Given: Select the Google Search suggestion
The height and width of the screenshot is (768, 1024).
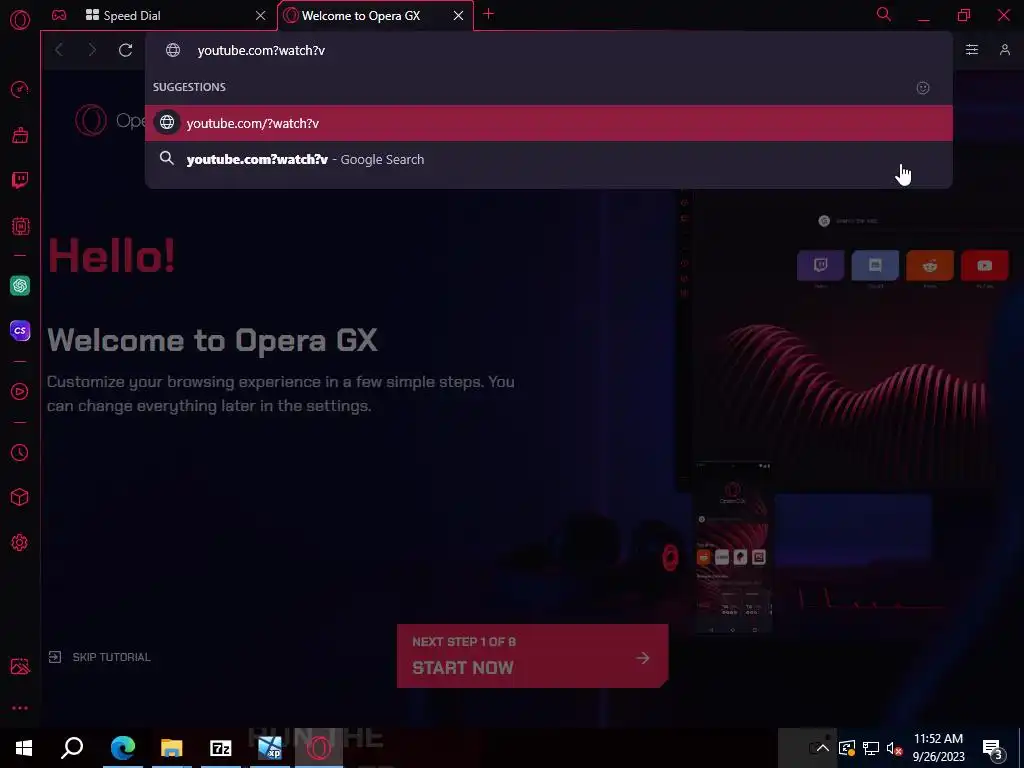Looking at the screenshot, I should (x=549, y=159).
